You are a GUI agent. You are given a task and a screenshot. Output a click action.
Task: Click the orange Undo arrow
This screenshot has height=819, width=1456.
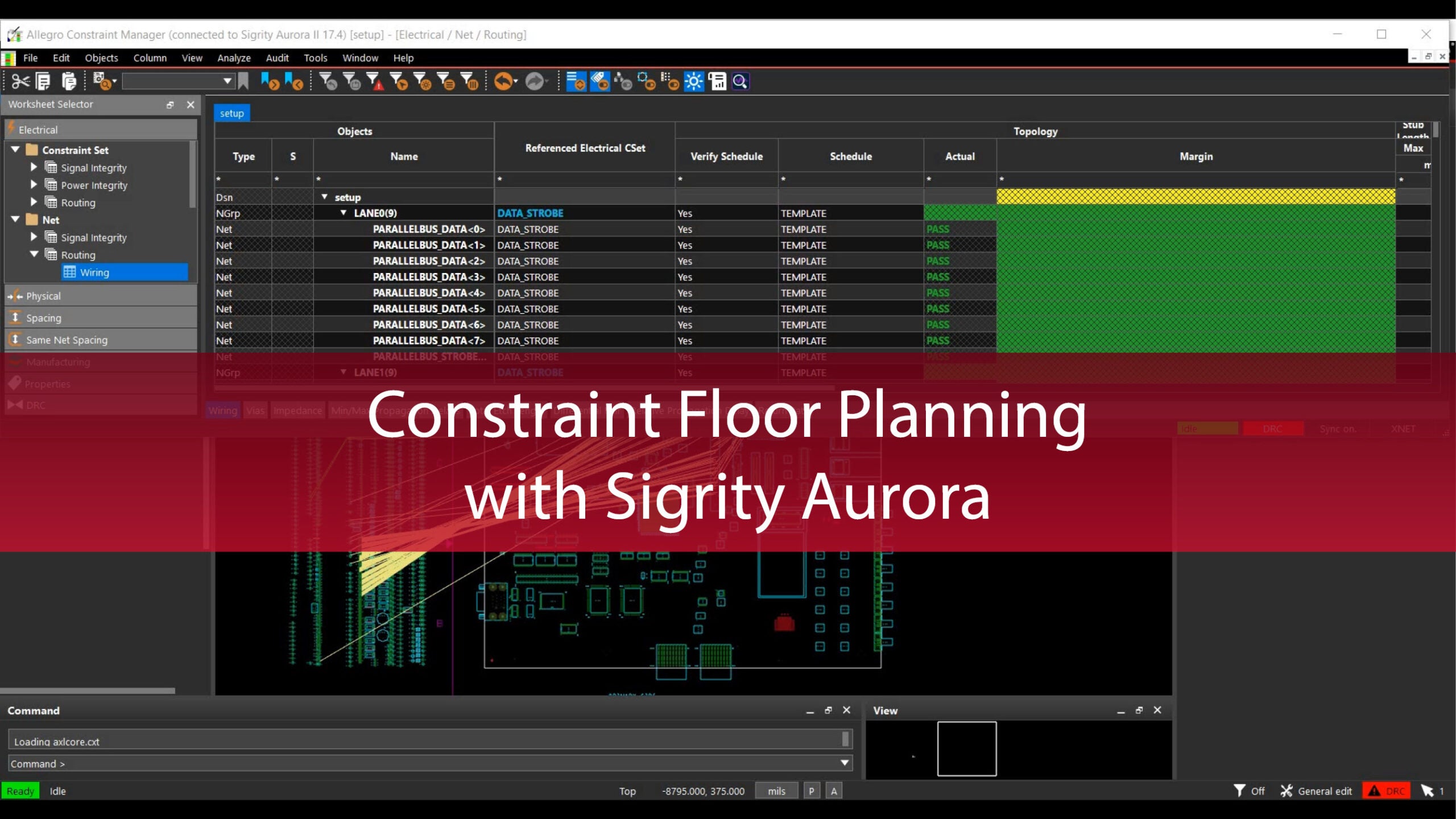pos(503,82)
